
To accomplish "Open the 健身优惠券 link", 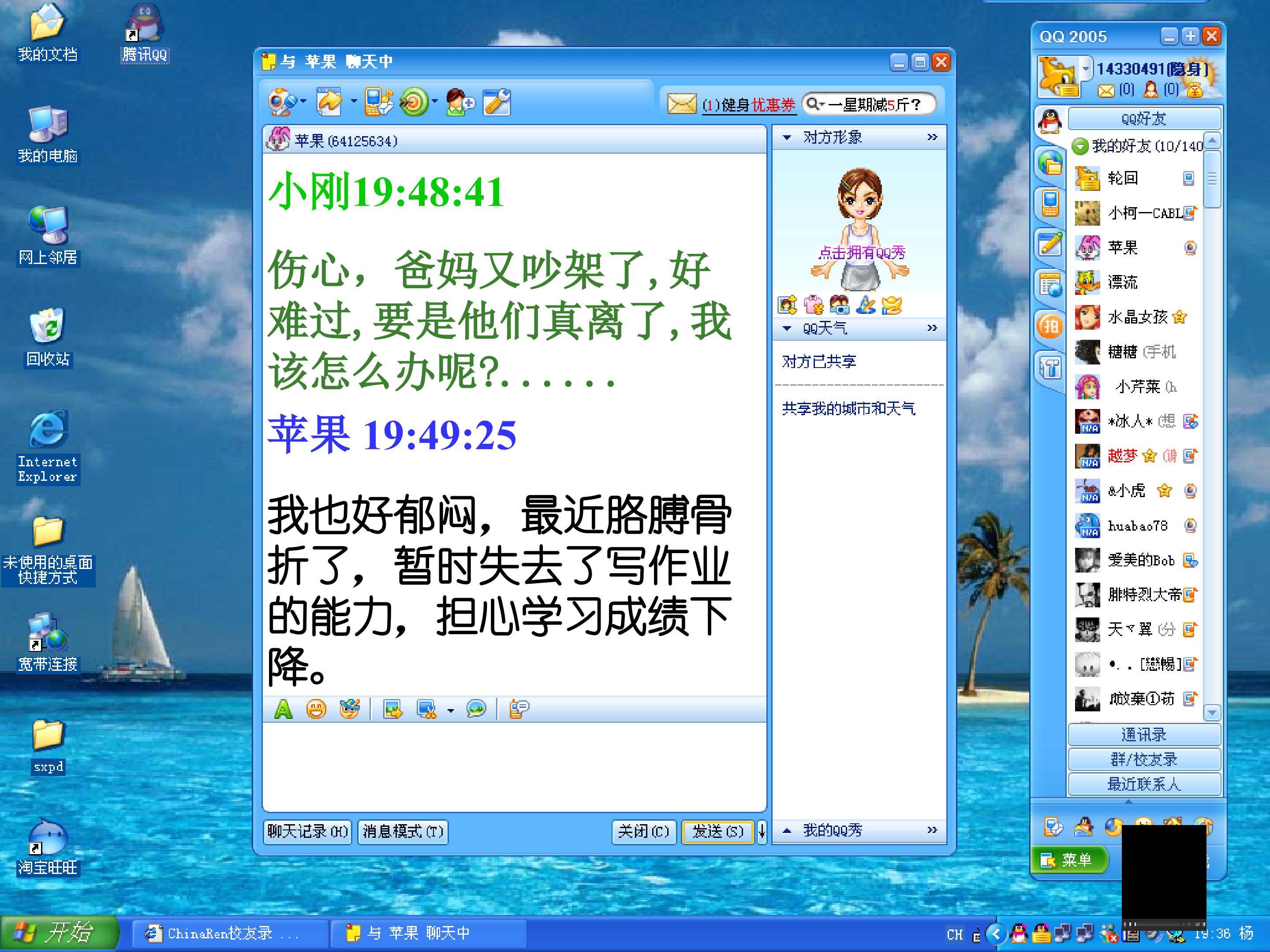I will [x=749, y=105].
